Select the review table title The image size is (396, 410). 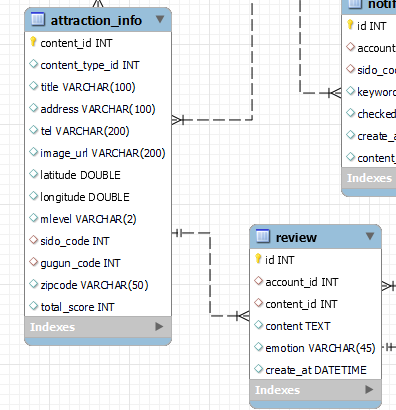(296, 238)
